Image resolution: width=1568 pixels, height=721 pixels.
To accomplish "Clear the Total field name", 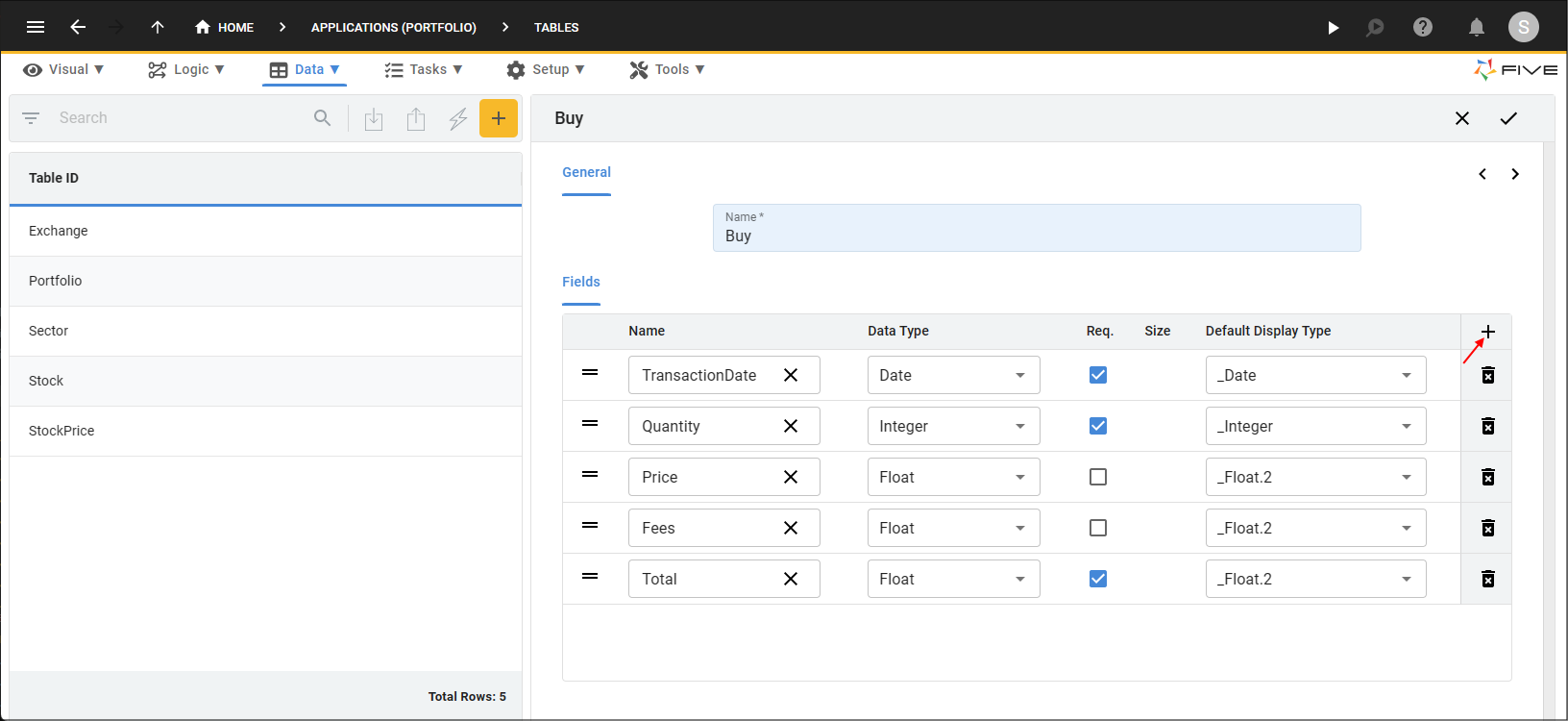I will click(x=791, y=579).
